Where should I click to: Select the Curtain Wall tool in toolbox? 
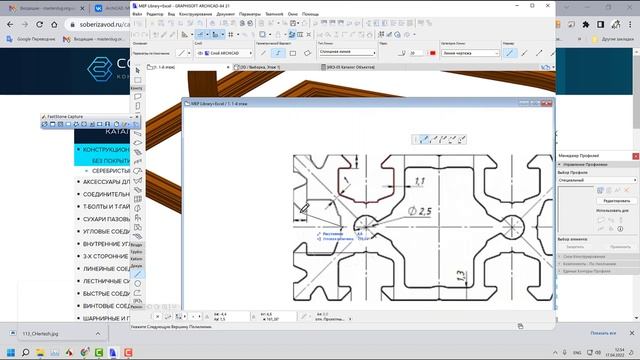pos(138,199)
